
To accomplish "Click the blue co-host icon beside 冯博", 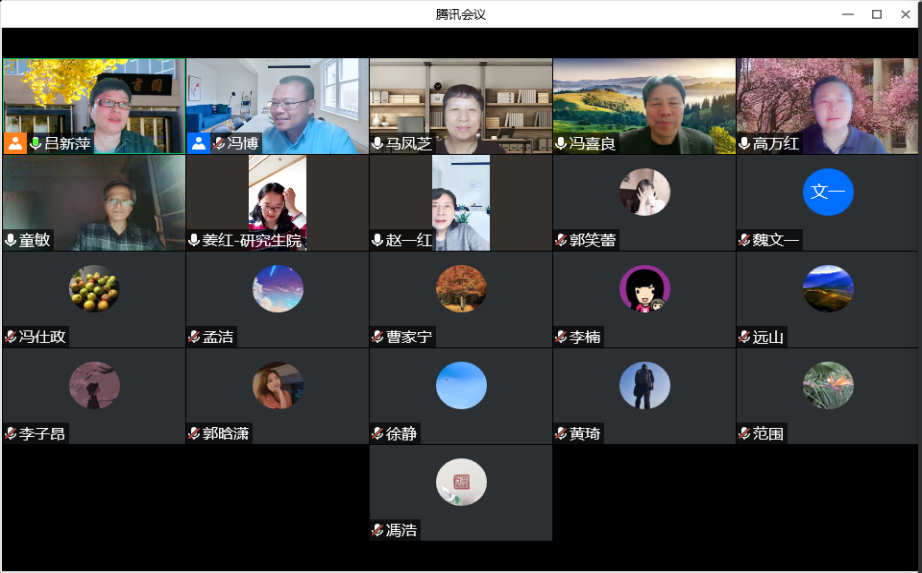I will coord(199,143).
